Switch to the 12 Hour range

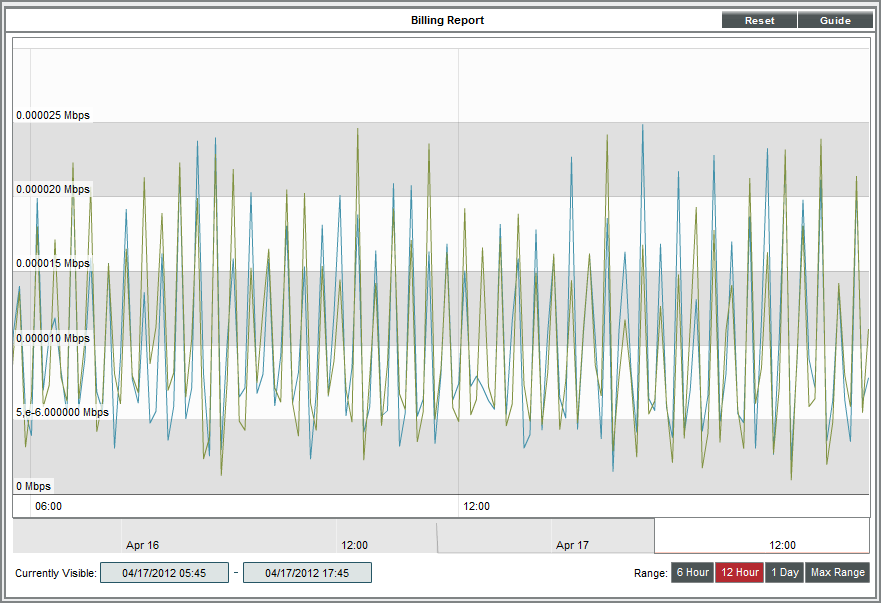(739, 573)
